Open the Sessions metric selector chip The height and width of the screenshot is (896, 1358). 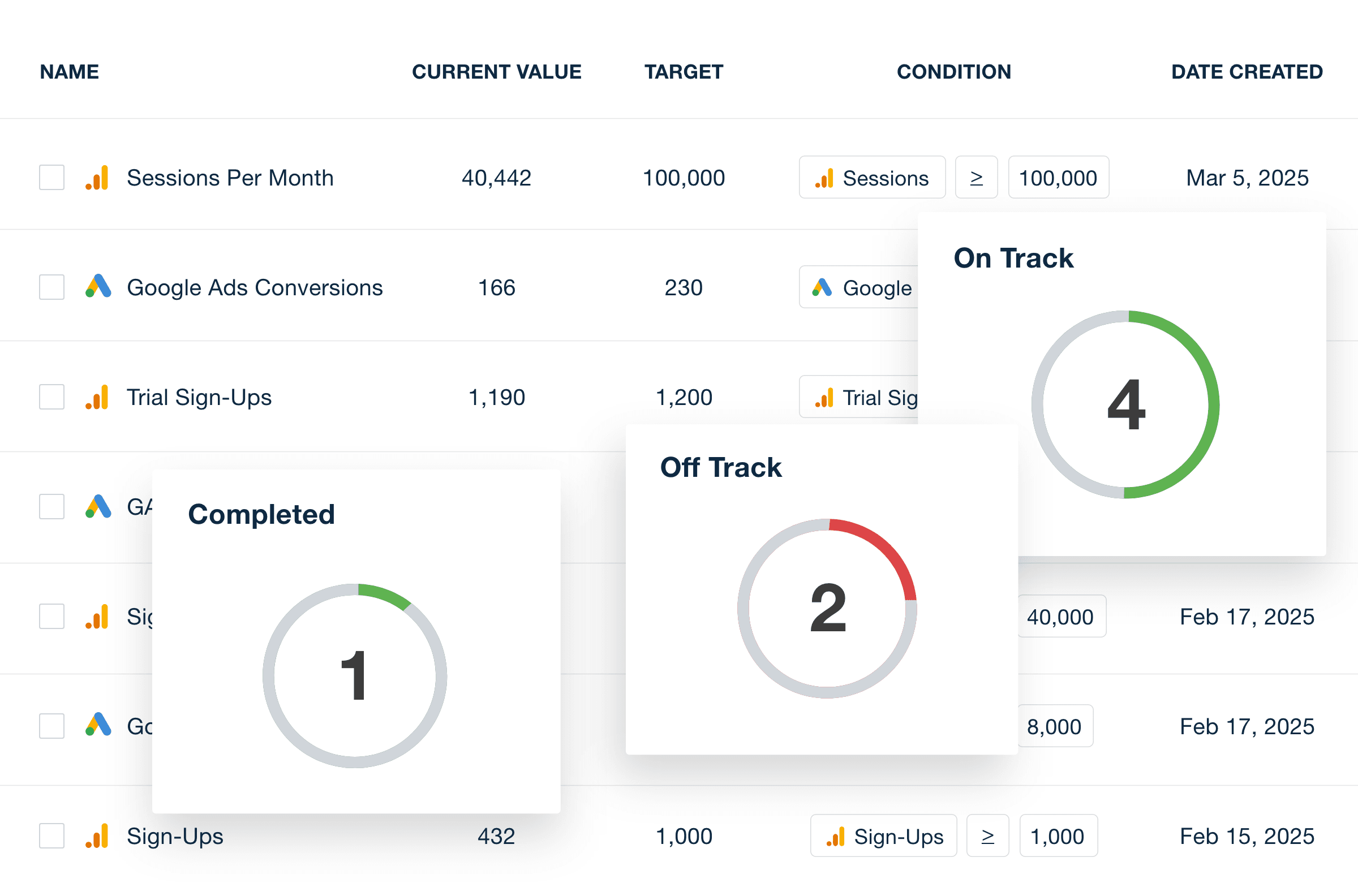872,178
